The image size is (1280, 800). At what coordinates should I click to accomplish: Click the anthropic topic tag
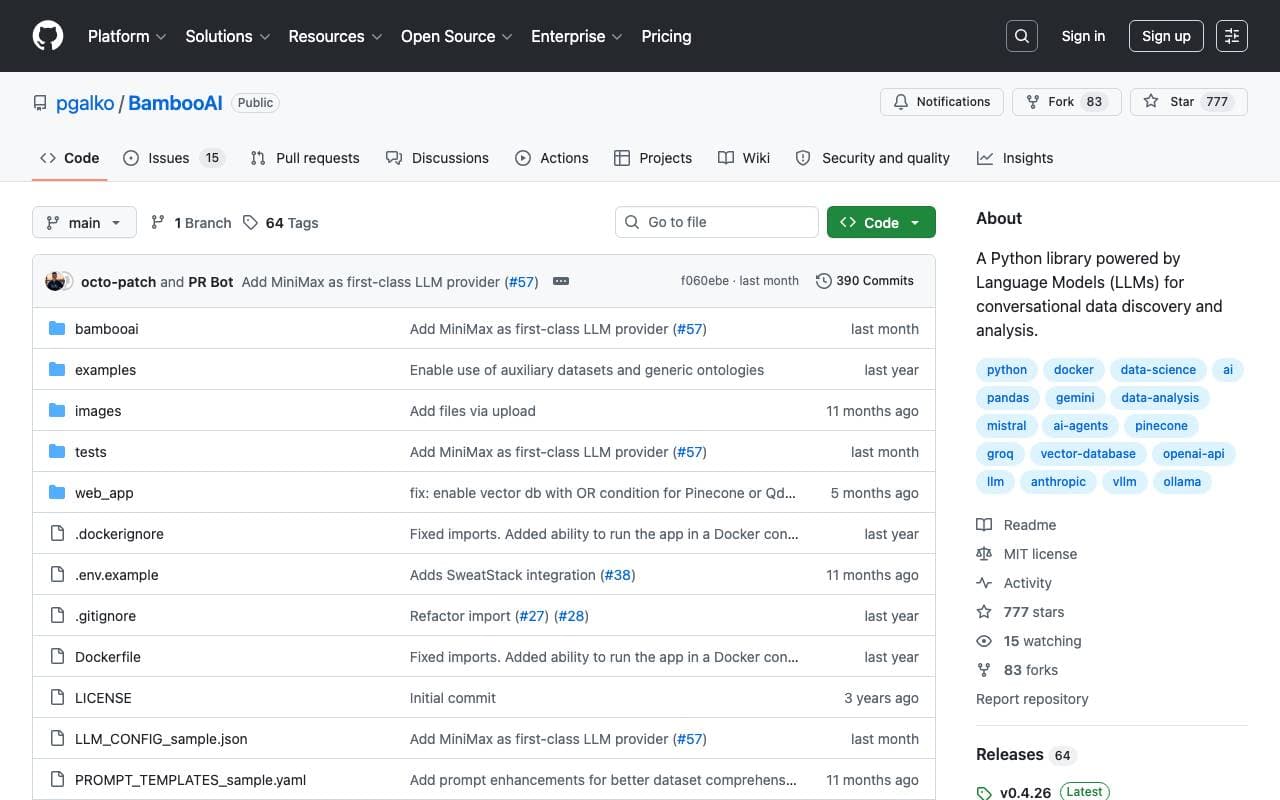[1058, 482]
